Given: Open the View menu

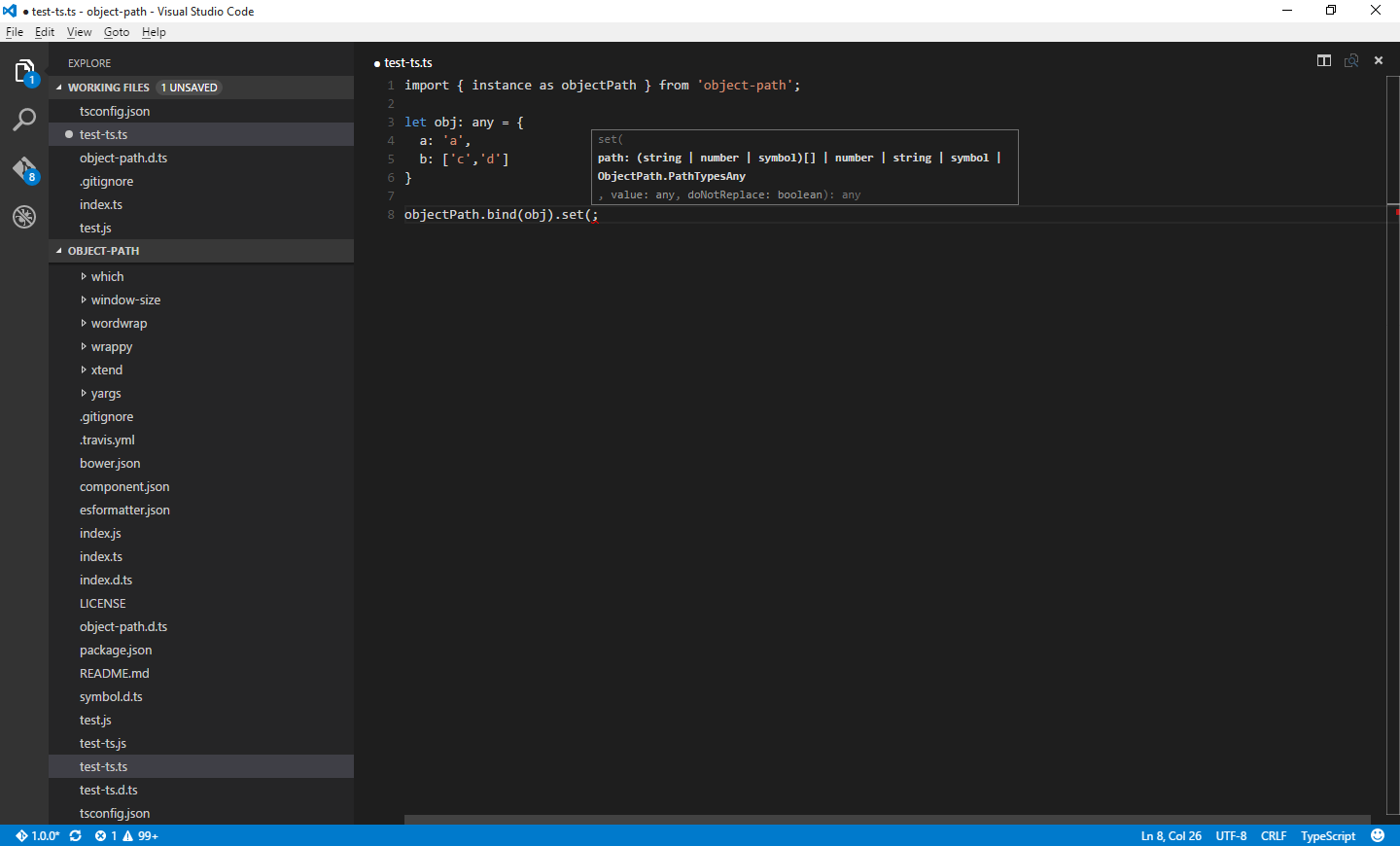Looking at the screenshot, I should pyautogui.click(x=79, y=32).
